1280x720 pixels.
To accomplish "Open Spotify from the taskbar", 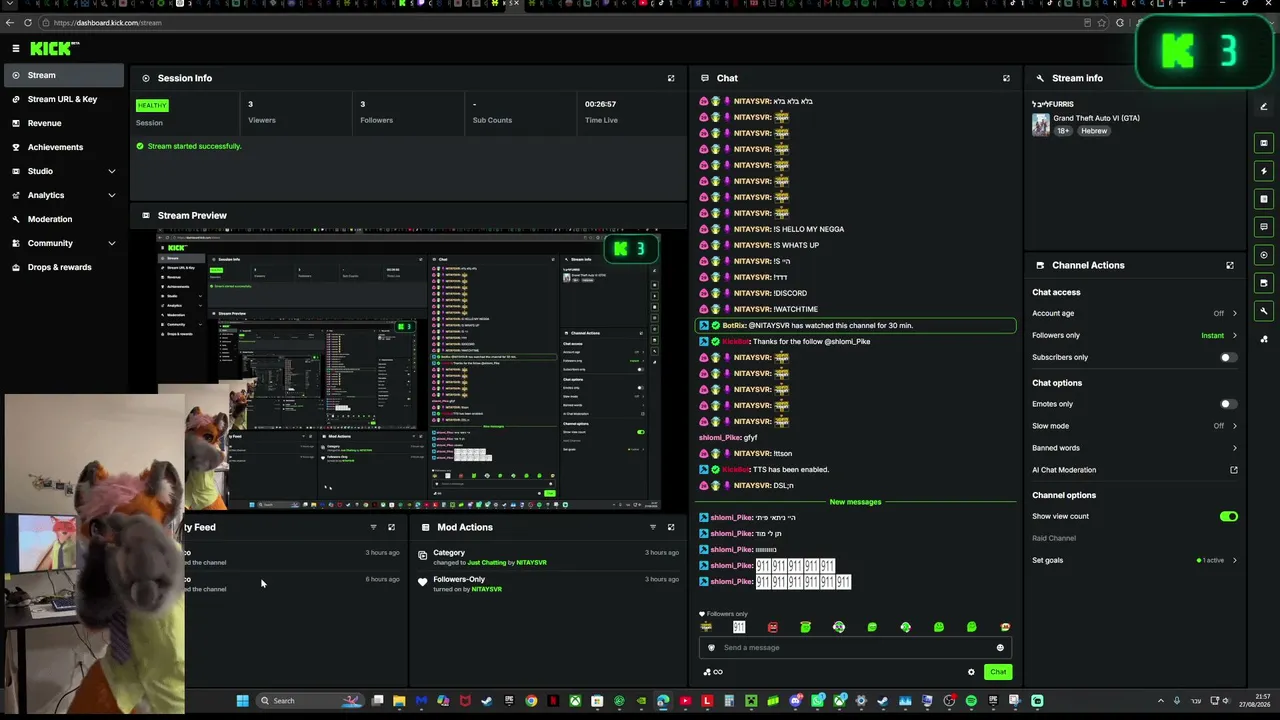I will 971,701.
